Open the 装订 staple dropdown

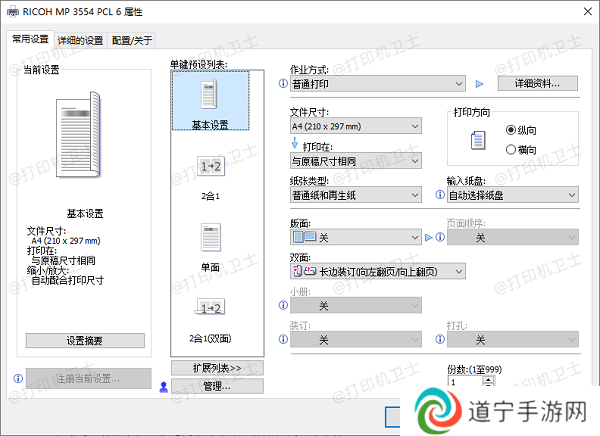tap(356, 340)
